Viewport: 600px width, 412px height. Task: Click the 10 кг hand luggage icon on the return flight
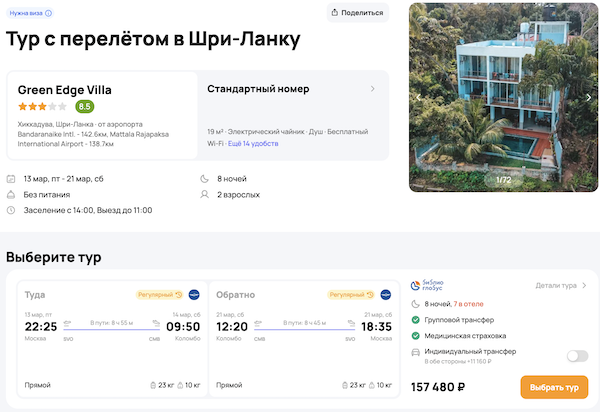tap(371, 385)
